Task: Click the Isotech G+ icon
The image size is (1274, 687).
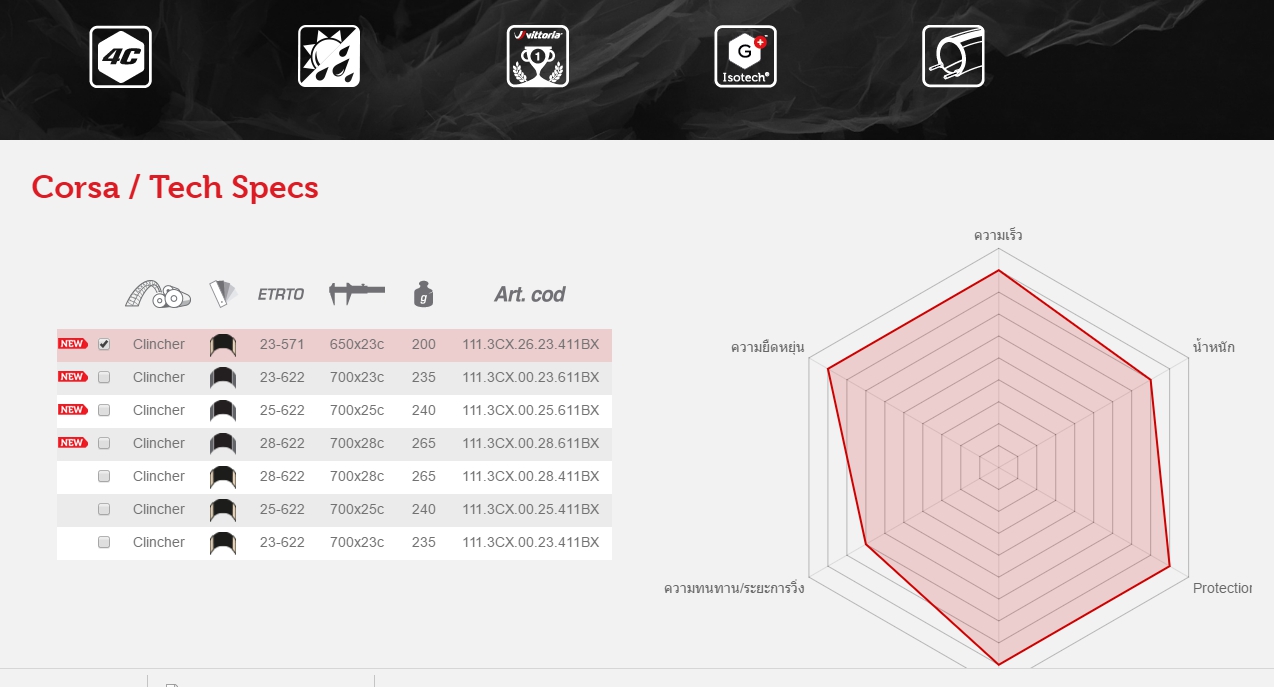Action: coord(746,57)
